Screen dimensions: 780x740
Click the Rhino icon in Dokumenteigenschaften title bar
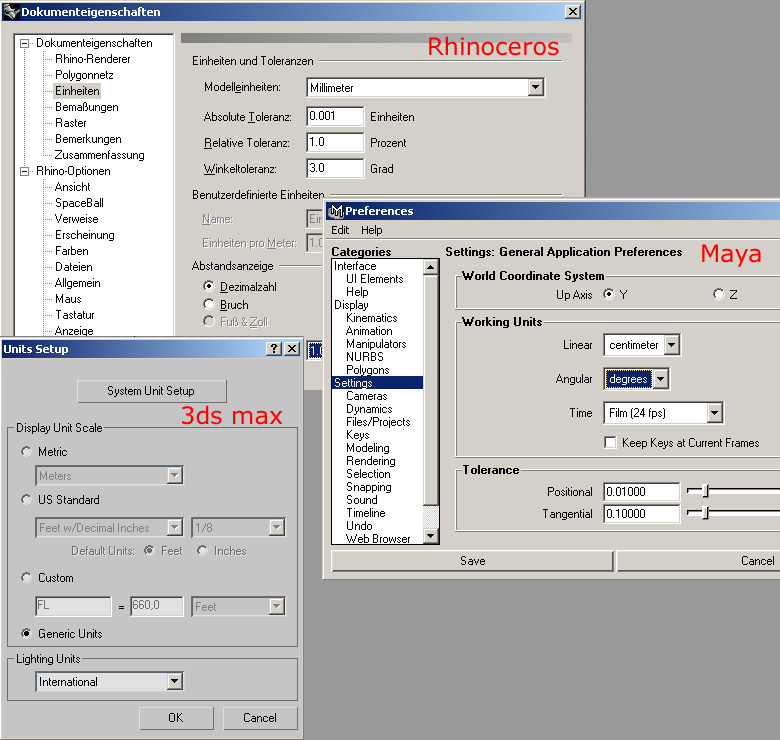point(11,11)
